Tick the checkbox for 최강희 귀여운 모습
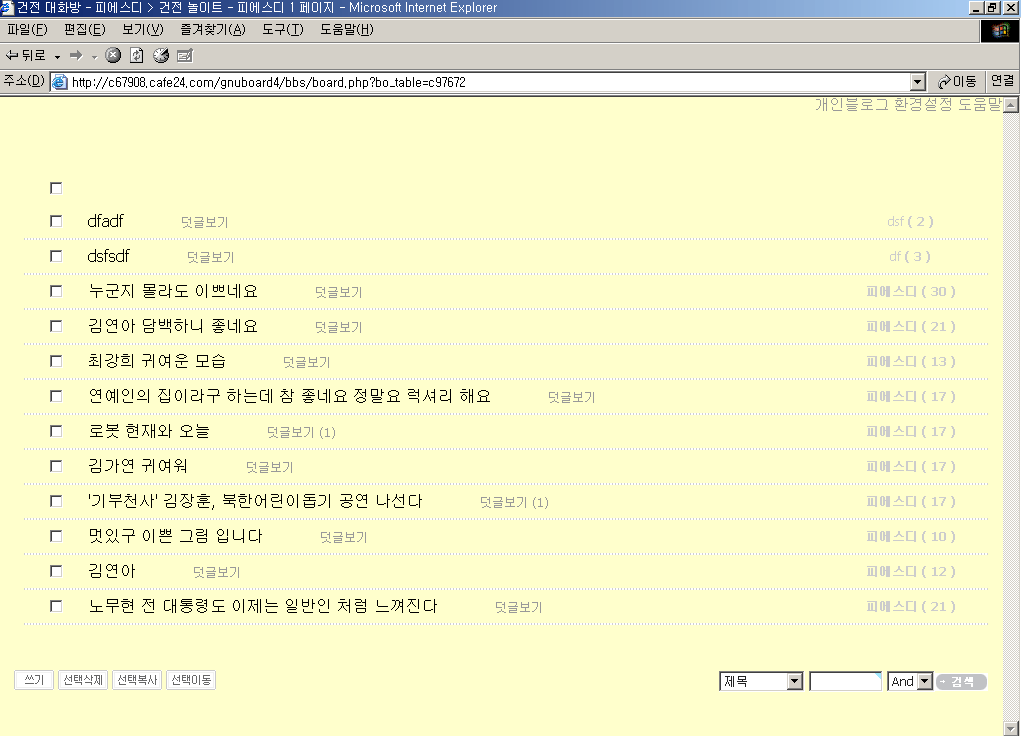 pos(56,361)
